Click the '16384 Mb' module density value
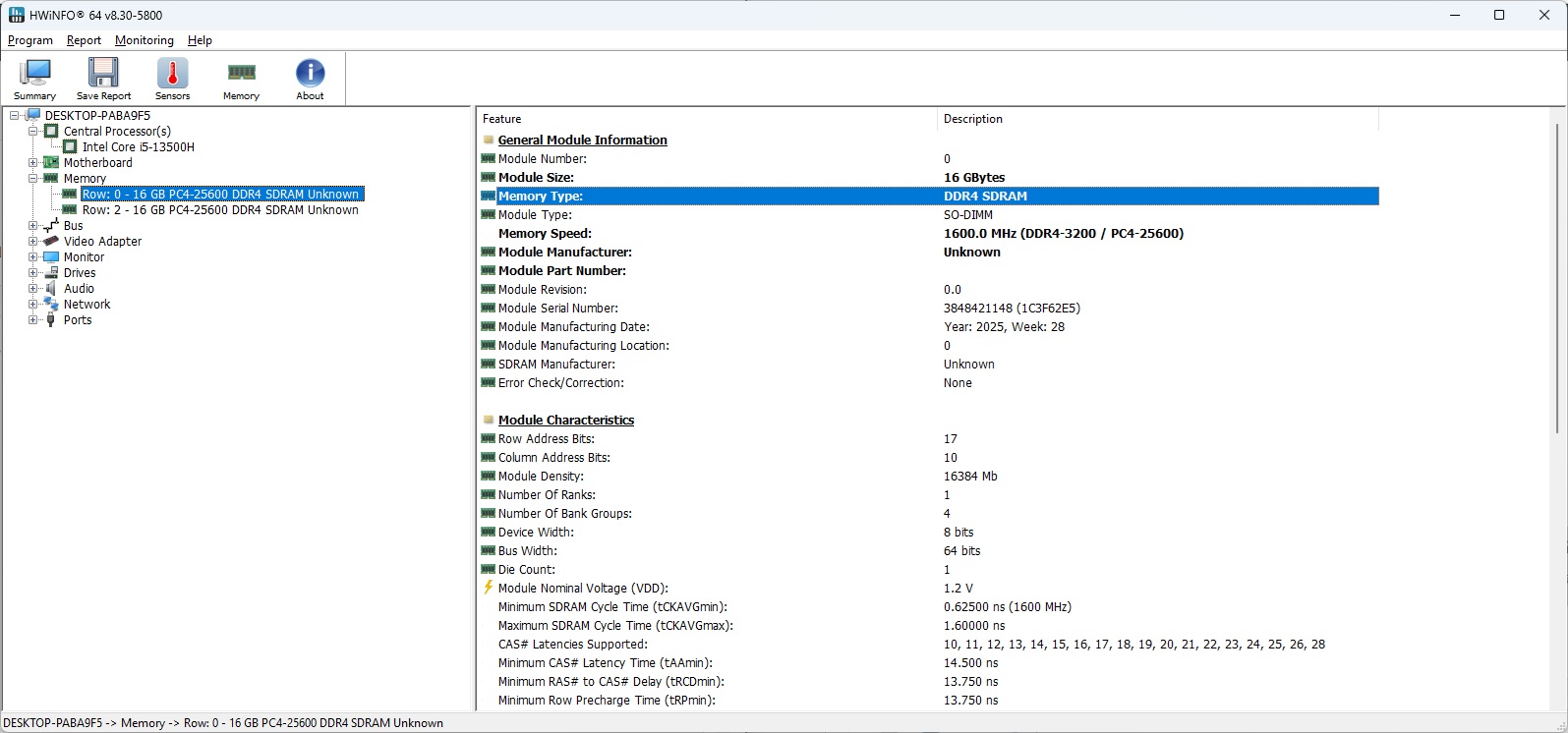The image size is (1568, 733). [x=970, y=477]
